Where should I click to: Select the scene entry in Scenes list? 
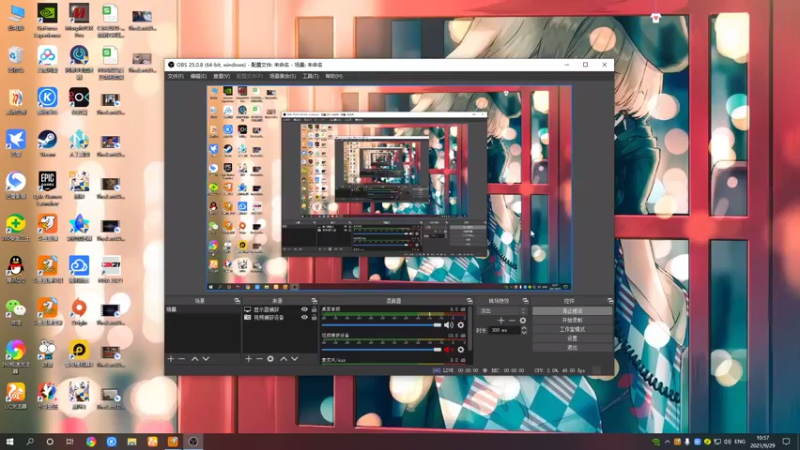coord(203,310)
